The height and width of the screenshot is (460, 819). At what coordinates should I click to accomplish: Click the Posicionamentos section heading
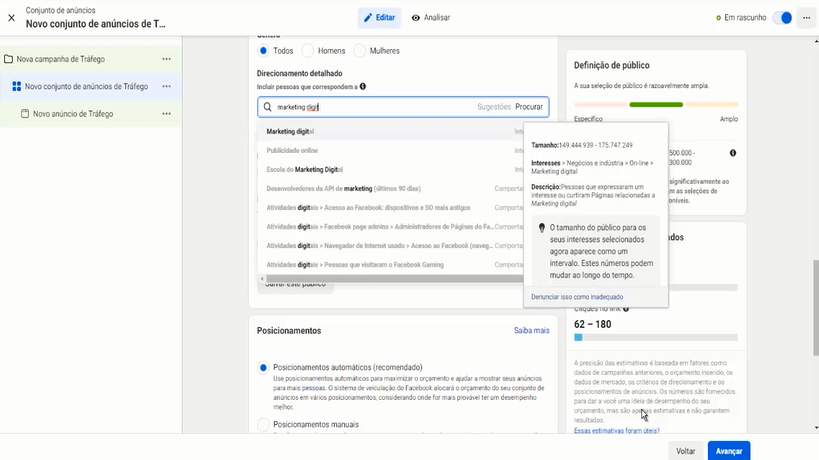coord(289,331)
